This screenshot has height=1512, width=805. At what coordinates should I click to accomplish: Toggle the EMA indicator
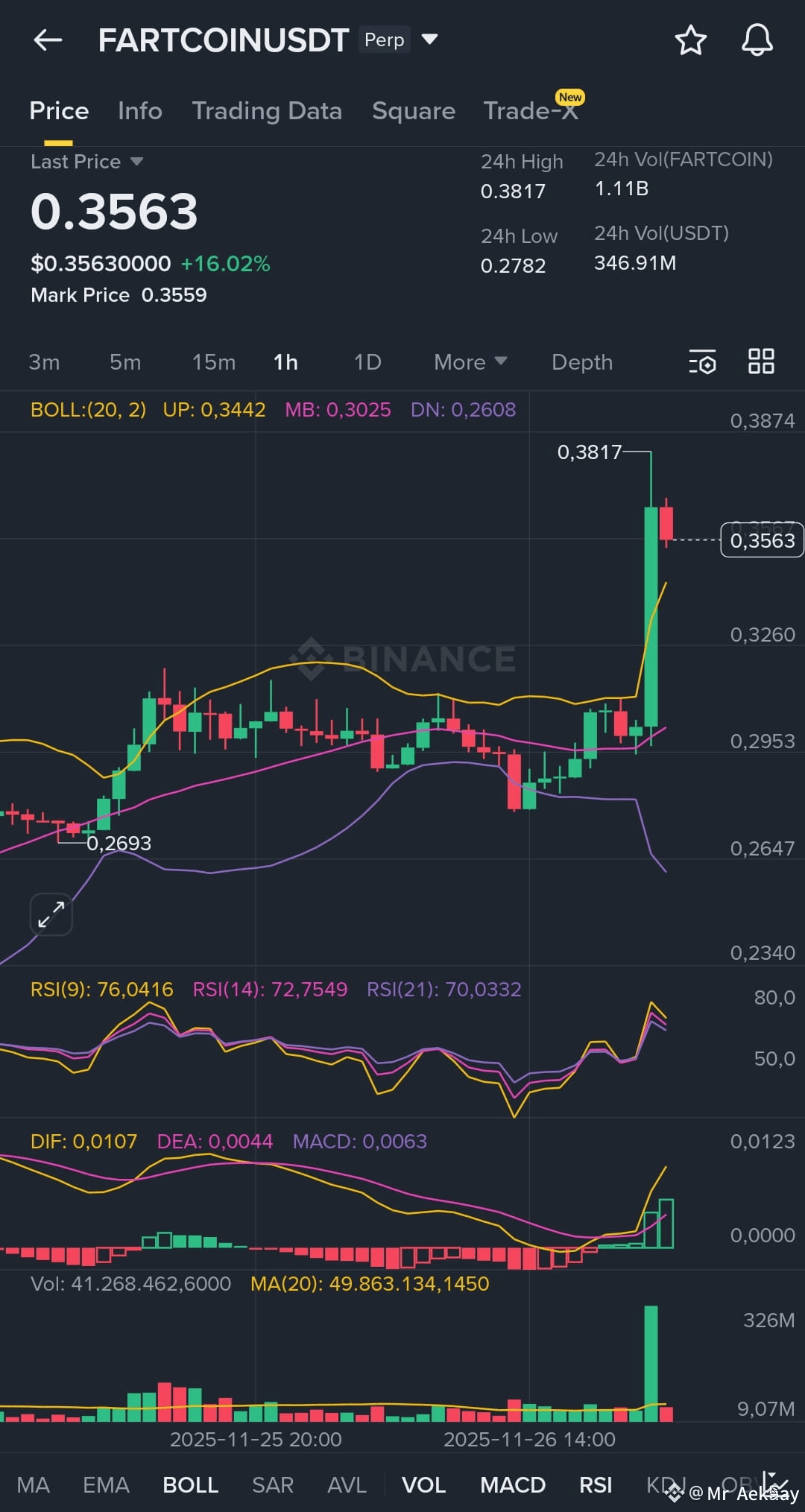(106, 1485)
